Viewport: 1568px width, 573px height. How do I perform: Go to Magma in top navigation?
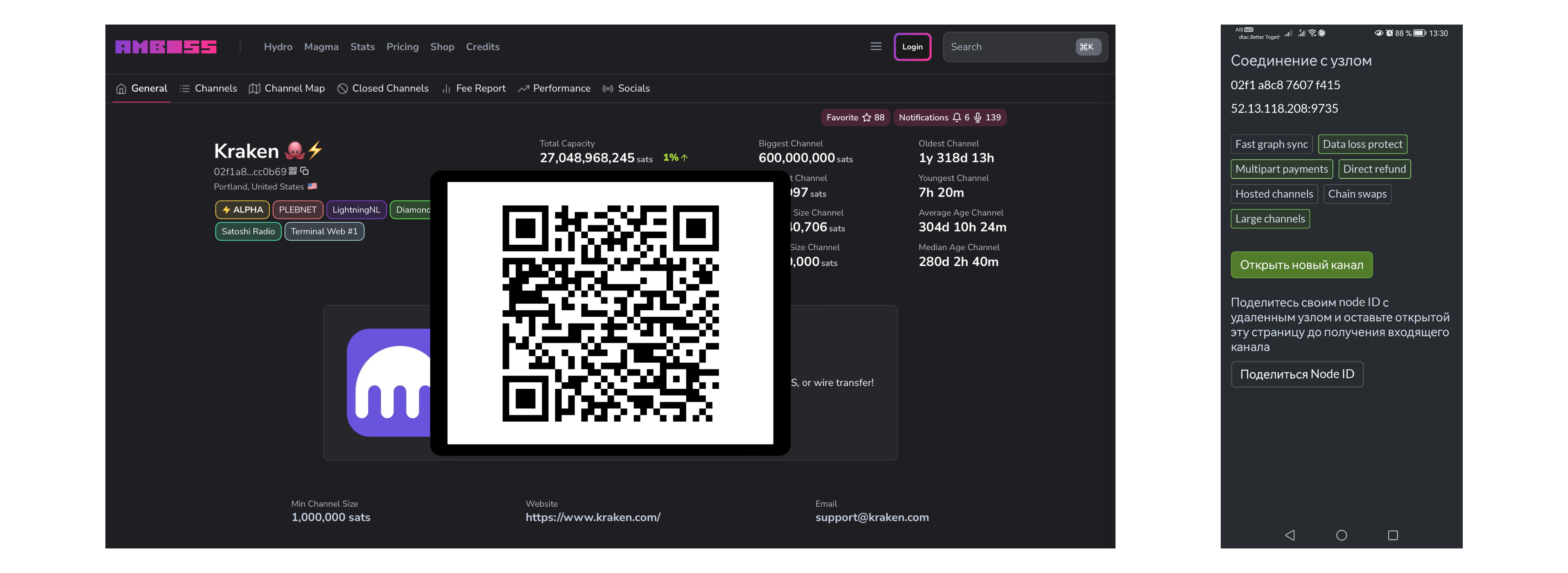click(321, 47)
